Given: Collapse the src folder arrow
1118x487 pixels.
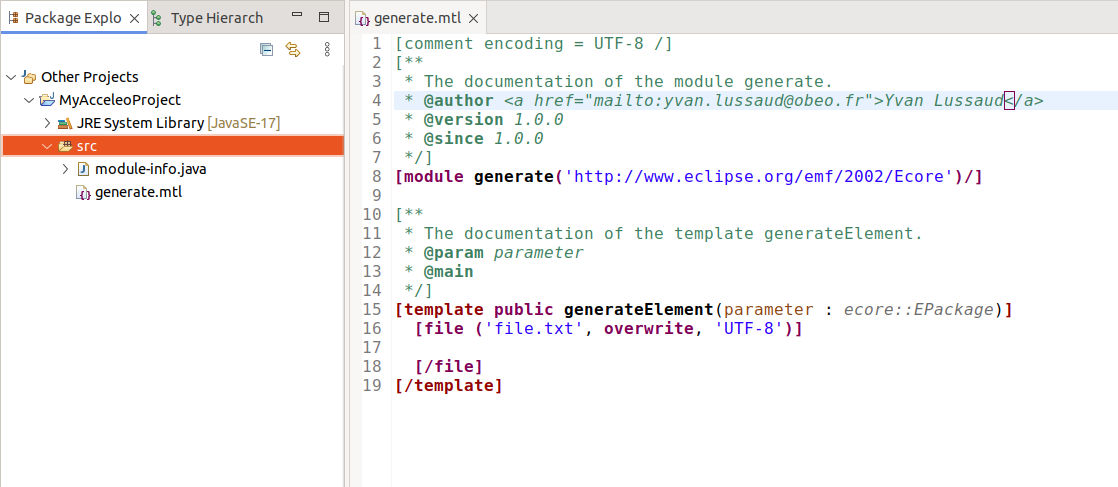Looking at the screenshot, I should tap(47, 146).
